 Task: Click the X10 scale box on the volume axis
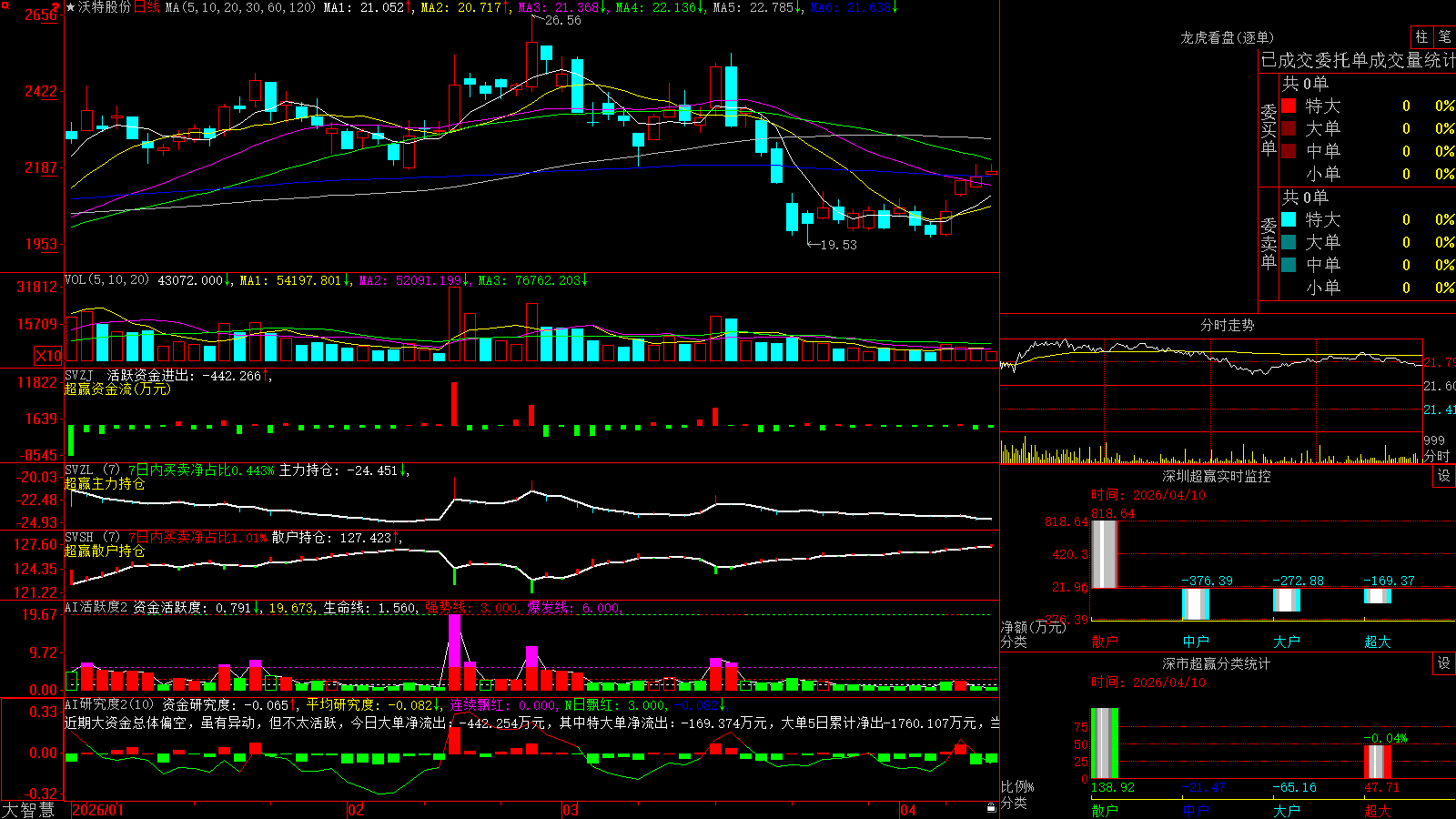(x=48, y=356)
